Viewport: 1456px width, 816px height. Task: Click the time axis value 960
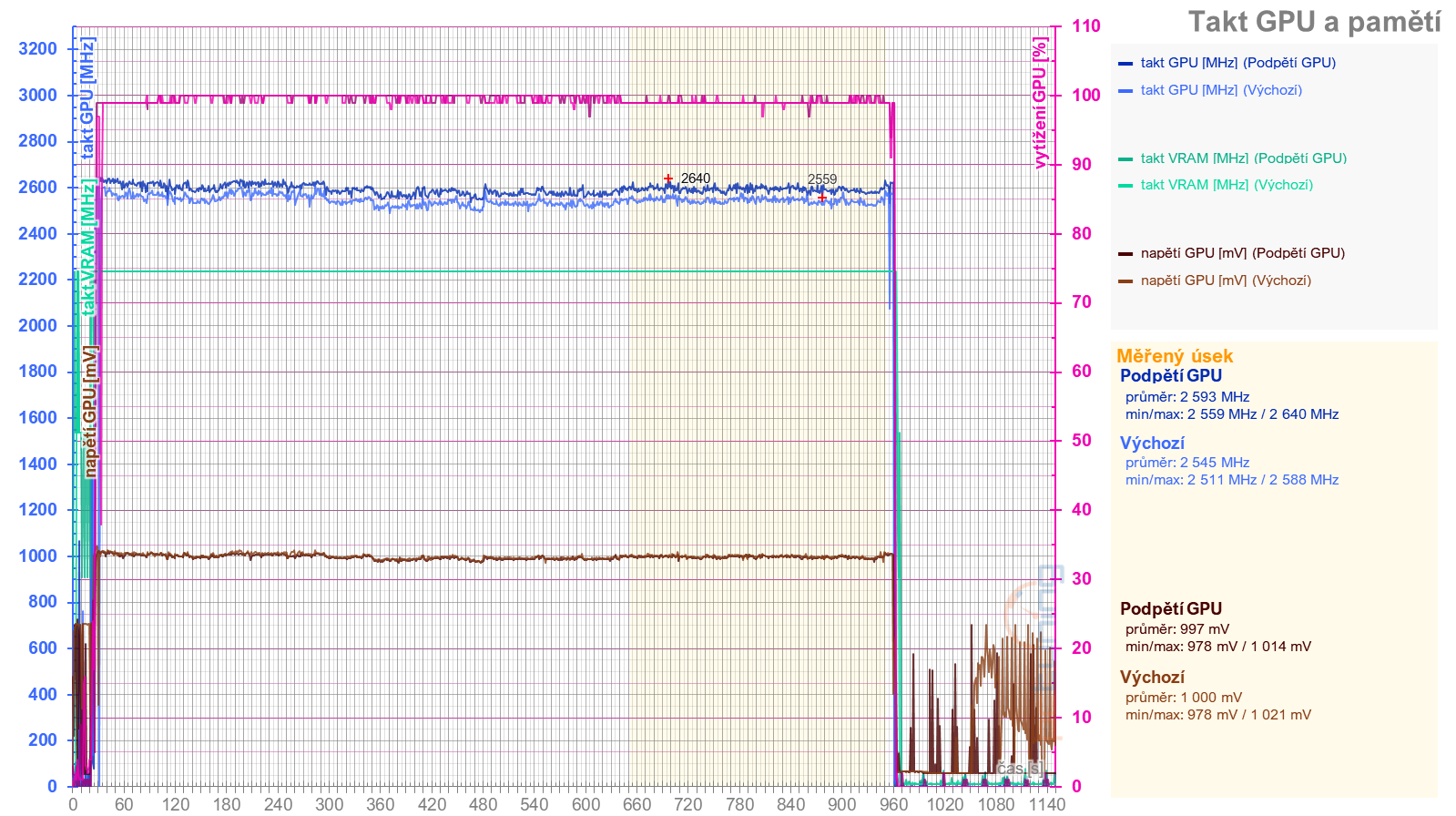(893, 804)
